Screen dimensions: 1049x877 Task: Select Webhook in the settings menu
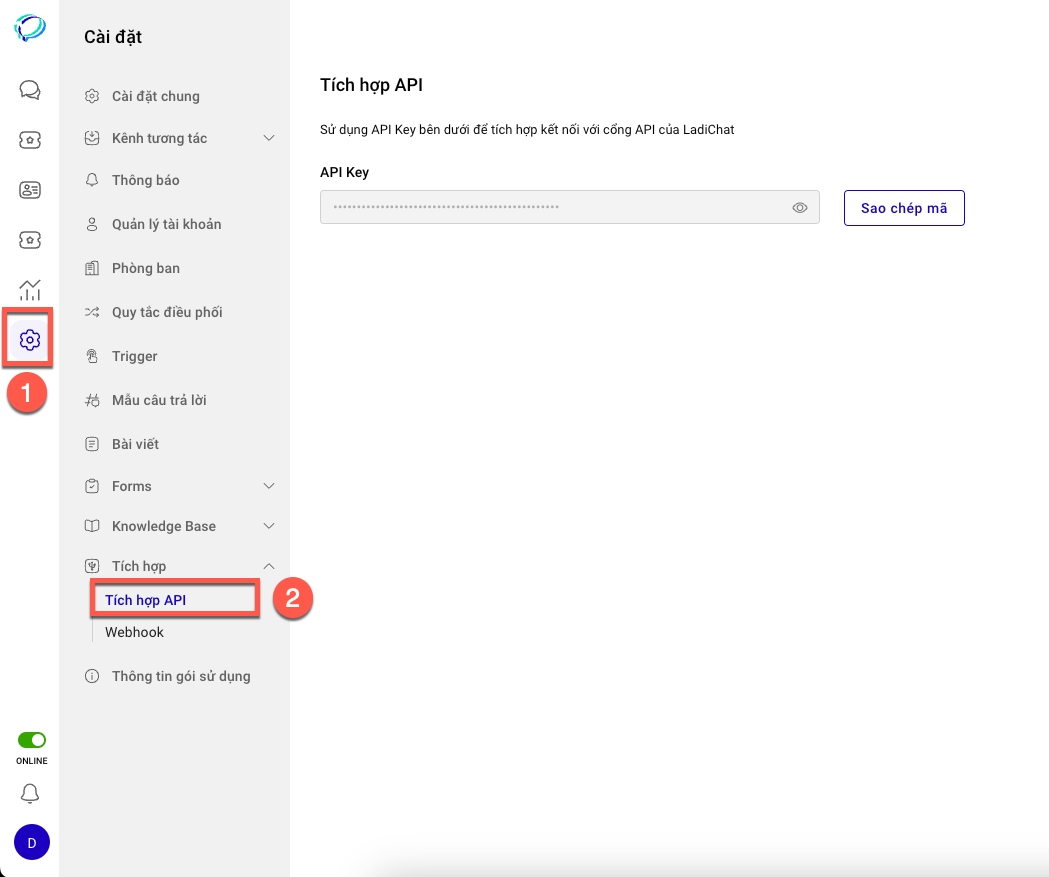pyautogui.click(x=134, y=632)
